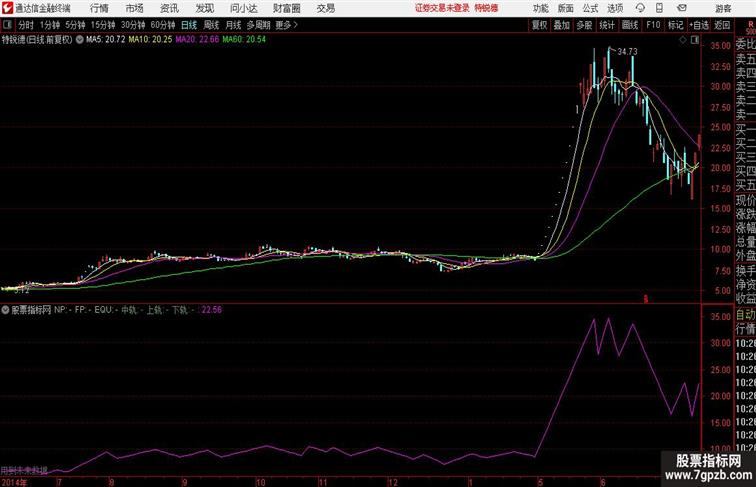Viewport: 756px width, 487px height.
Task: Expand the 更多 periods chevron
Action: coord(287,25)
